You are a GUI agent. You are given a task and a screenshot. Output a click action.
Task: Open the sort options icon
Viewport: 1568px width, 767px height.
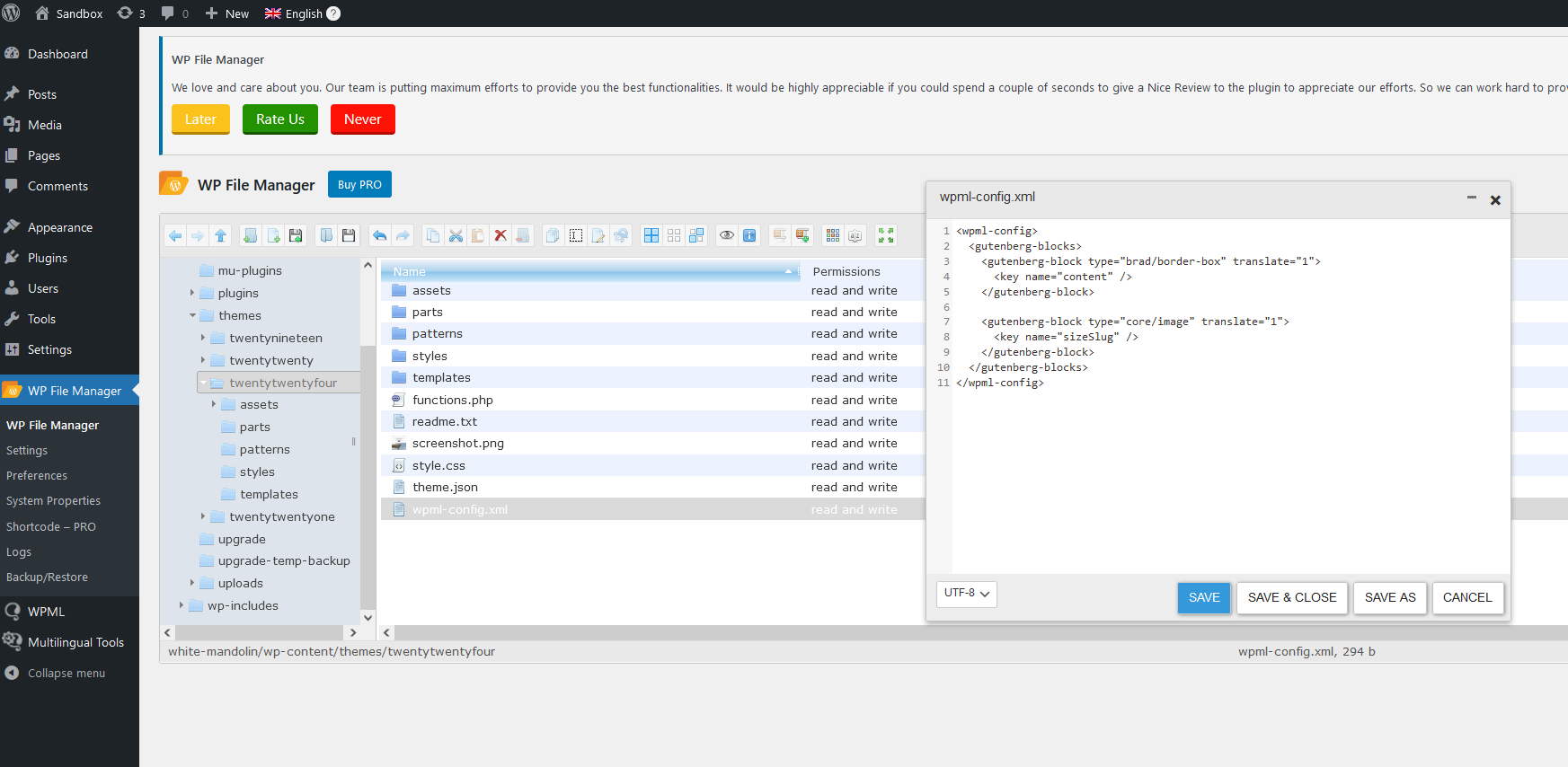pyautogui.click(x=855, y=235)
